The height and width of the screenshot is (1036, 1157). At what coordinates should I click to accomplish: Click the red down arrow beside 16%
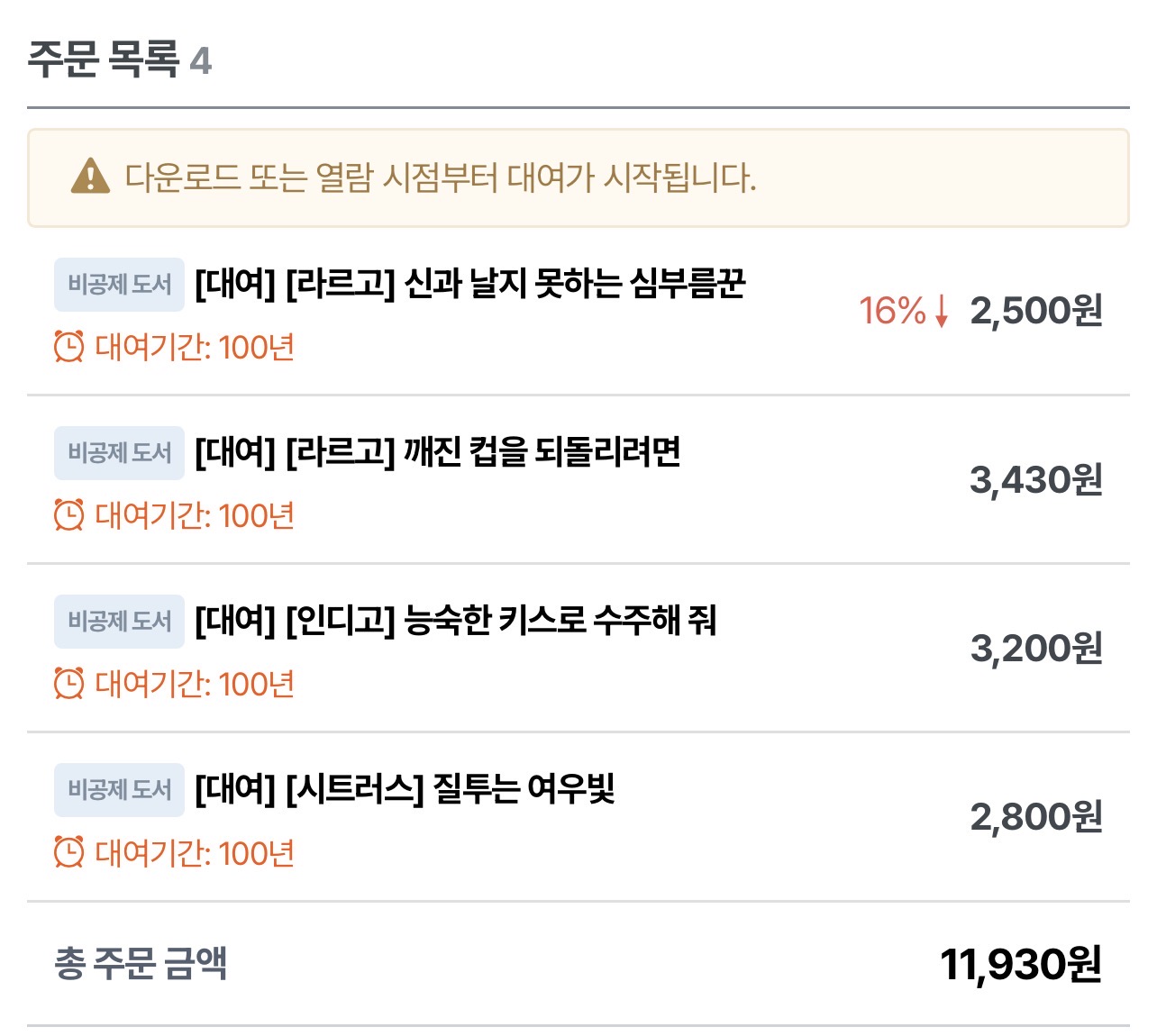pos(942,311)
